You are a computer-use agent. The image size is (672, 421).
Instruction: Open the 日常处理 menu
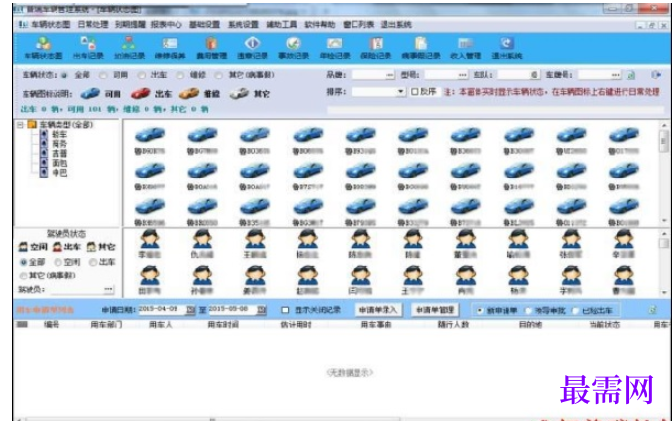click(x=93, y=25)
